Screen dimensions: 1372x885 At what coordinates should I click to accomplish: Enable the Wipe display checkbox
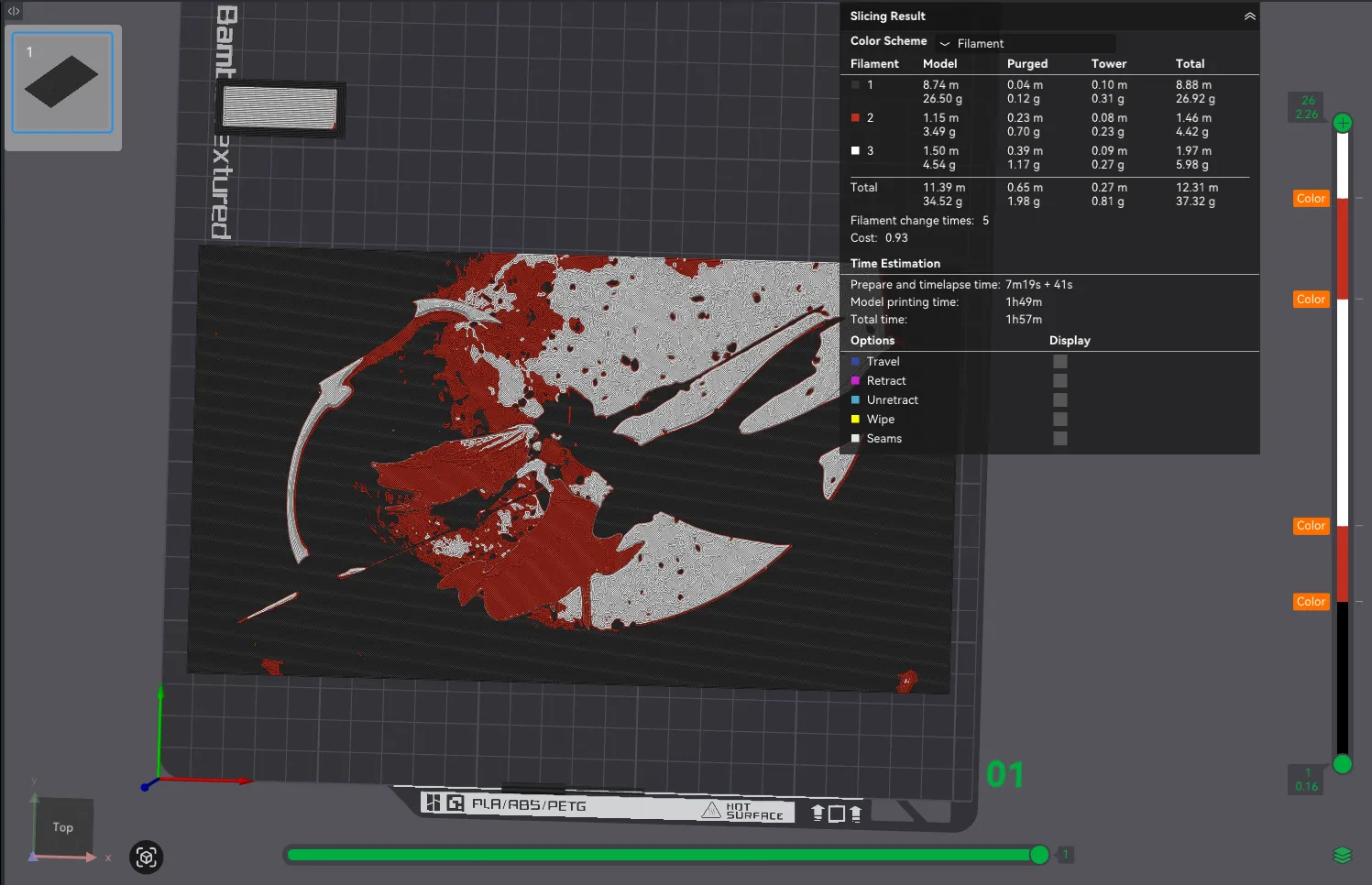coord(1060,419)
